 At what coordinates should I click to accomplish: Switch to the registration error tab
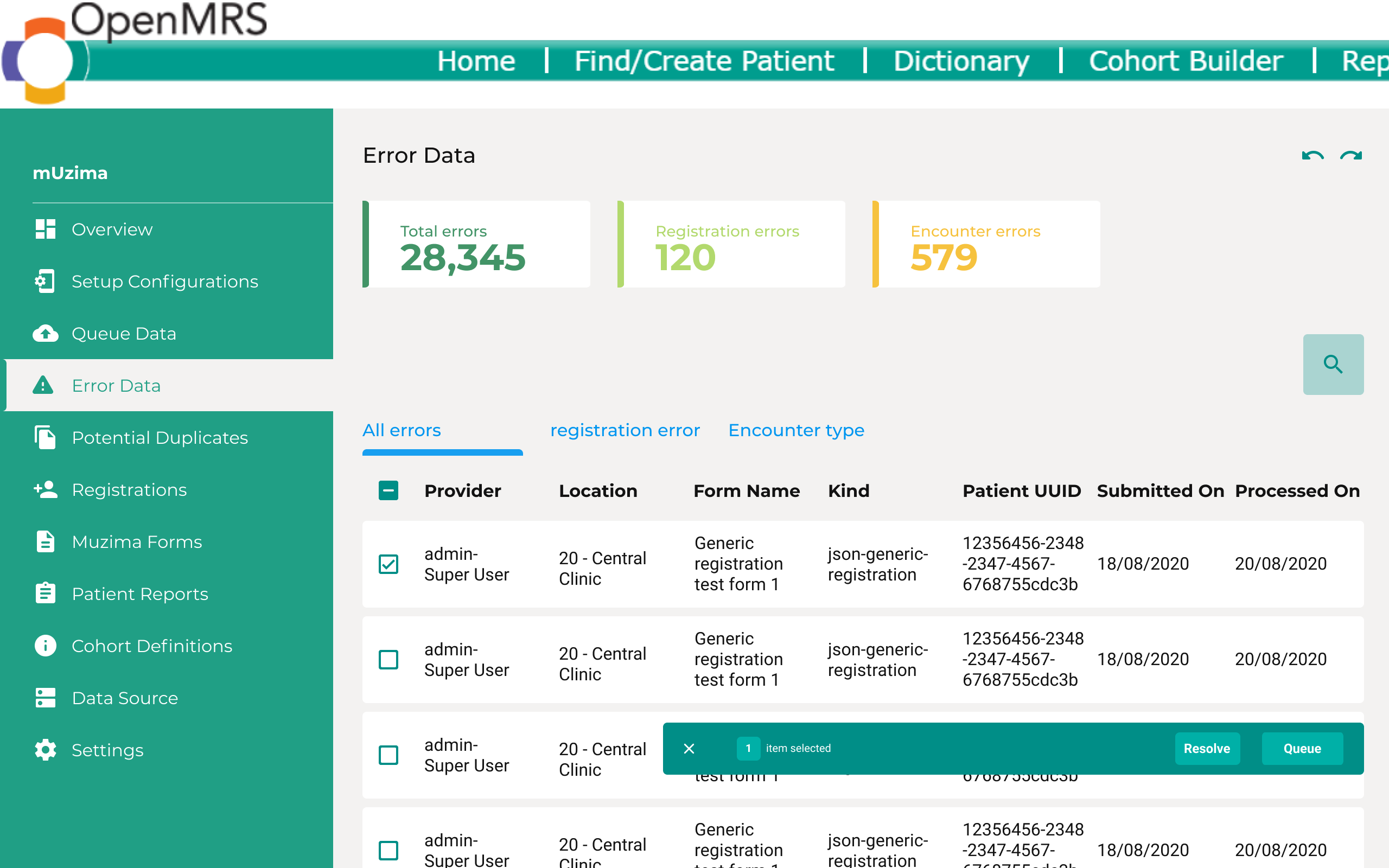(x=625, y=430)
